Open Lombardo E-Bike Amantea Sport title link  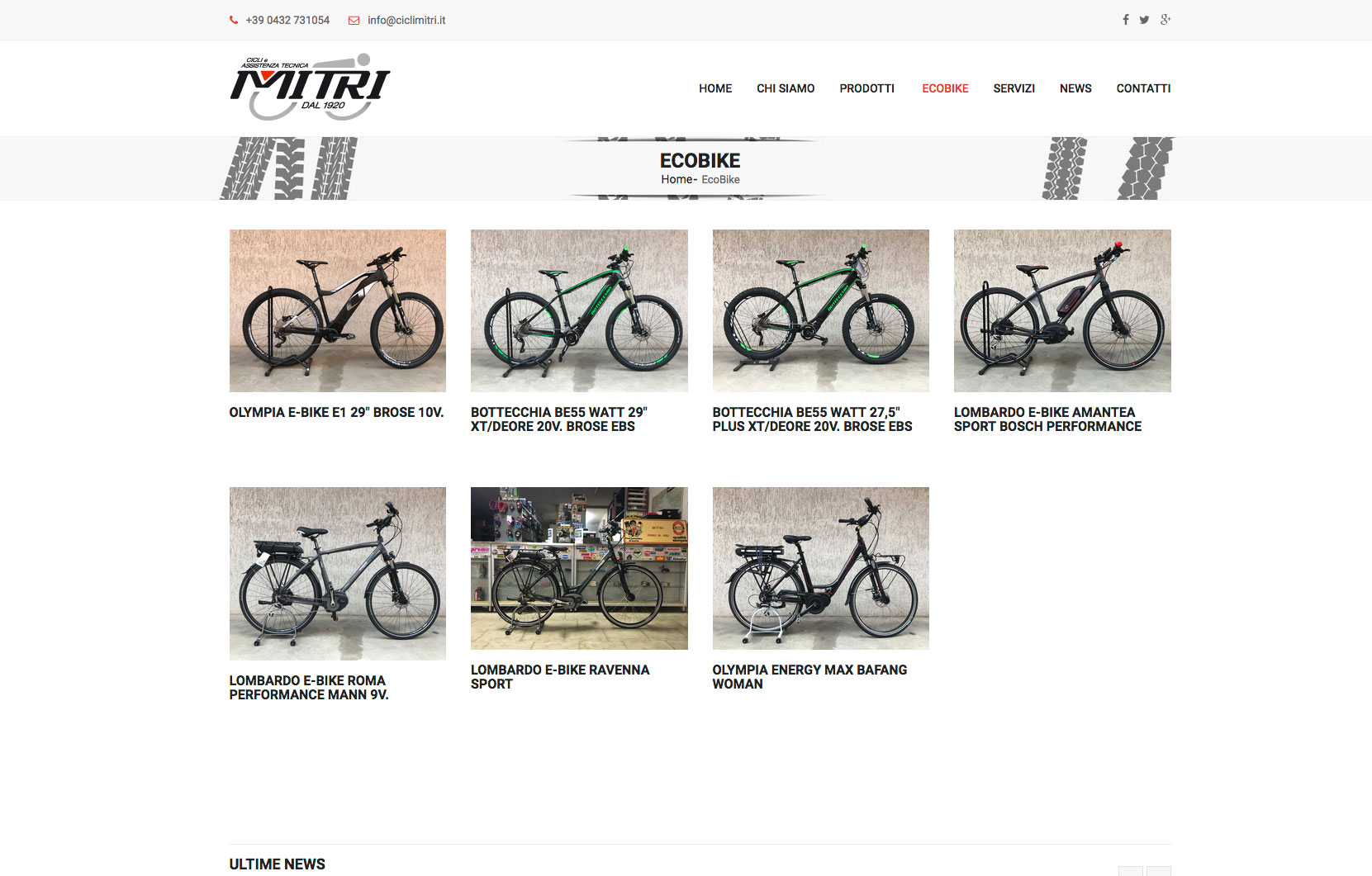1047,419
